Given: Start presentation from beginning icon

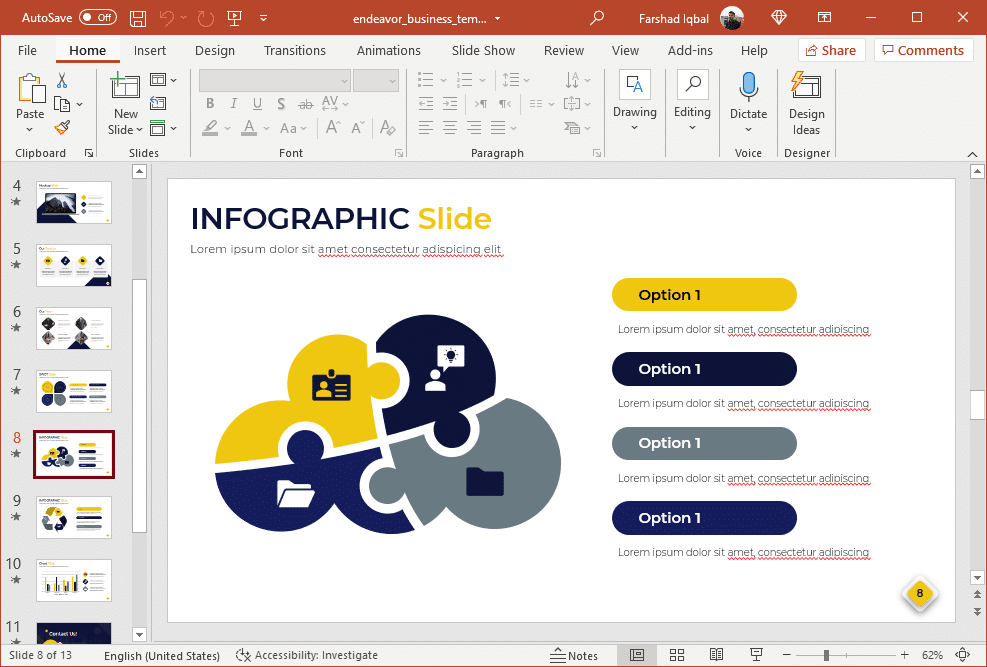Looking at the screenshot, I should 234,18.
